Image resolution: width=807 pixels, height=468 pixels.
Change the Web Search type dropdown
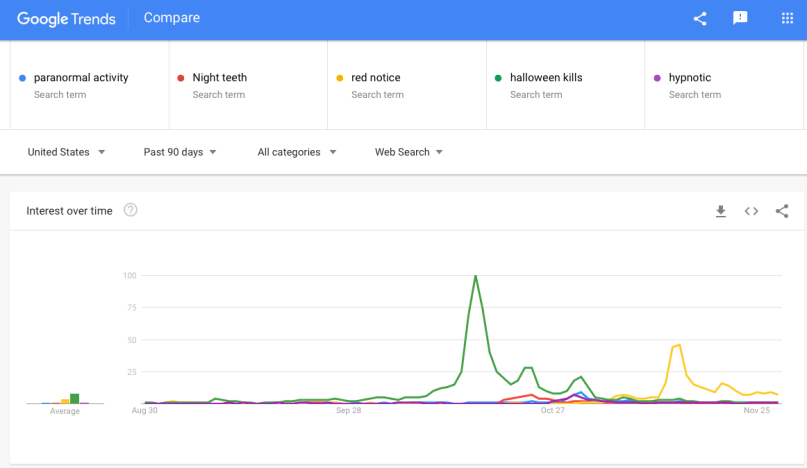408,152
